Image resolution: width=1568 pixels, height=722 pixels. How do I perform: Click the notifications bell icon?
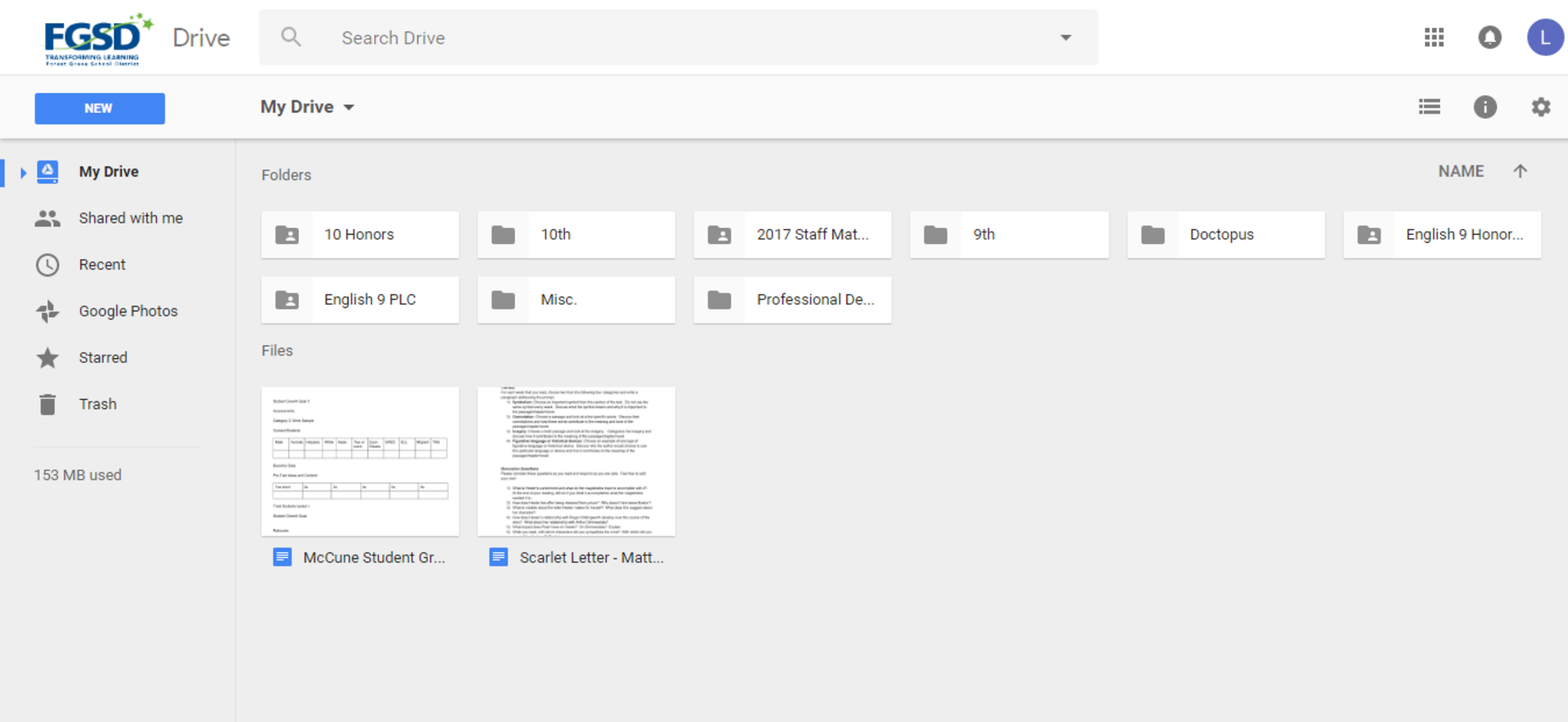(x=1489, y=38)
